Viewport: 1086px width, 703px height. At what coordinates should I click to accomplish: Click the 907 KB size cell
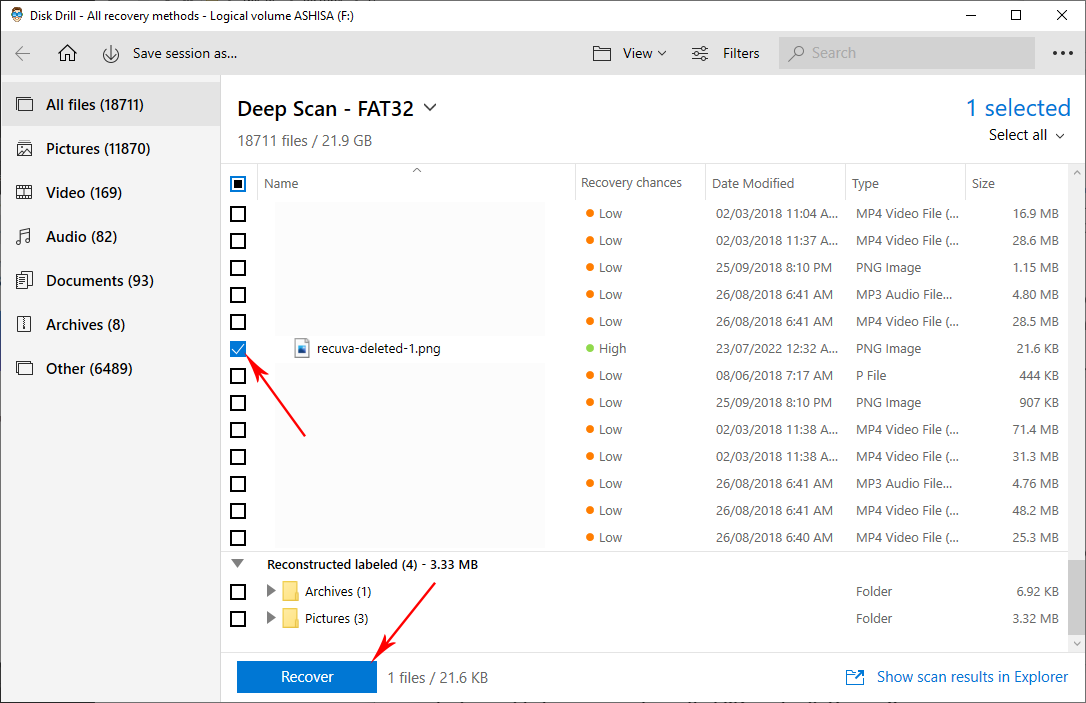[1039, 402]
